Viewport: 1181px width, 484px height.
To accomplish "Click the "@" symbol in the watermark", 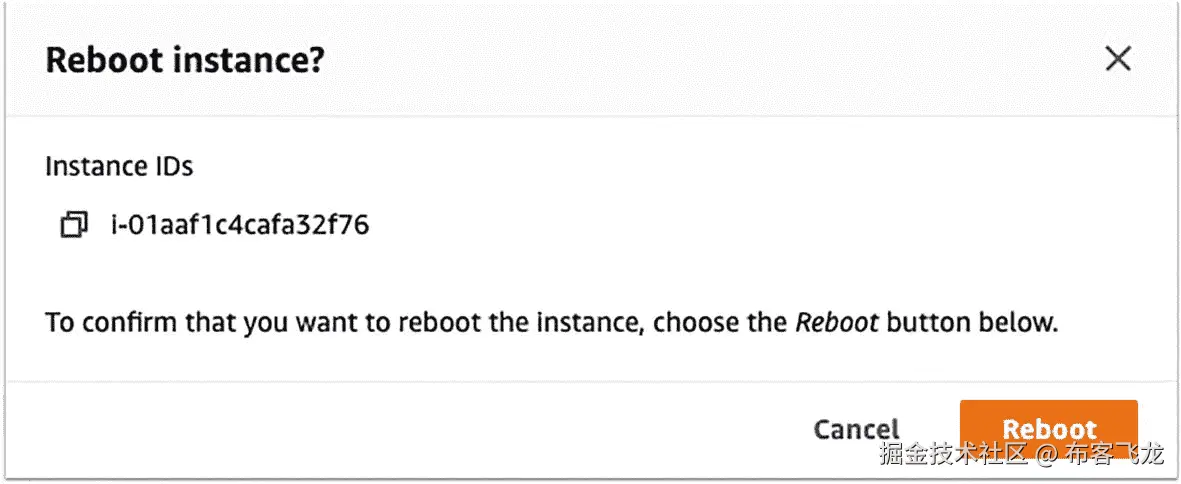I will click(1046, 455).
